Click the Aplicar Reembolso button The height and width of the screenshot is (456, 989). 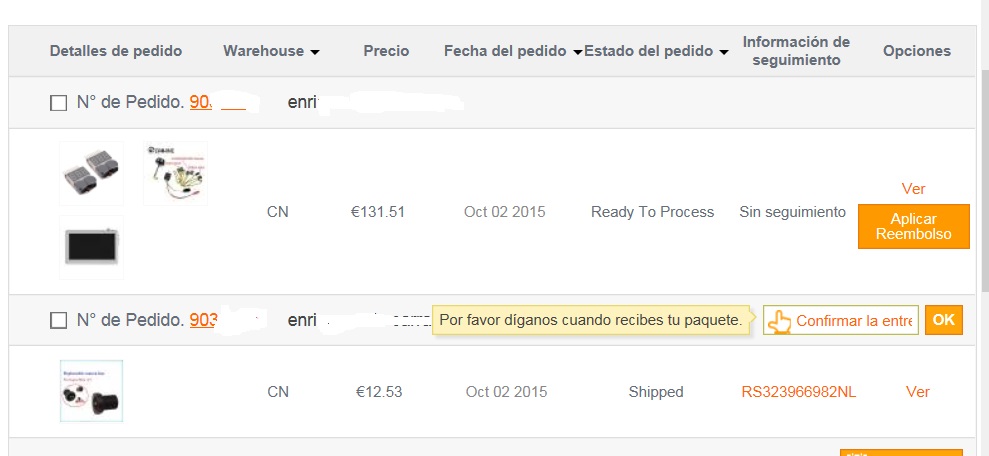(913, 226)
